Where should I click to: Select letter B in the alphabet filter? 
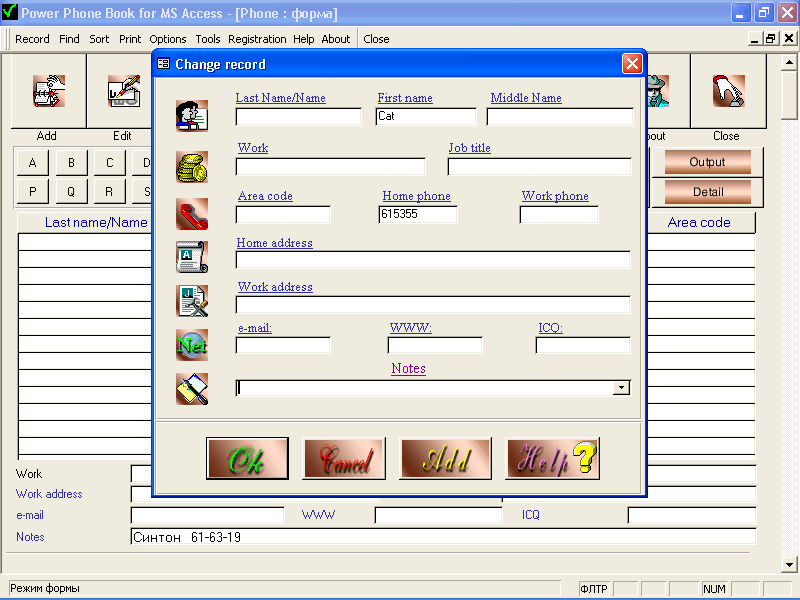pyautogui.click(x=70, y=162)
